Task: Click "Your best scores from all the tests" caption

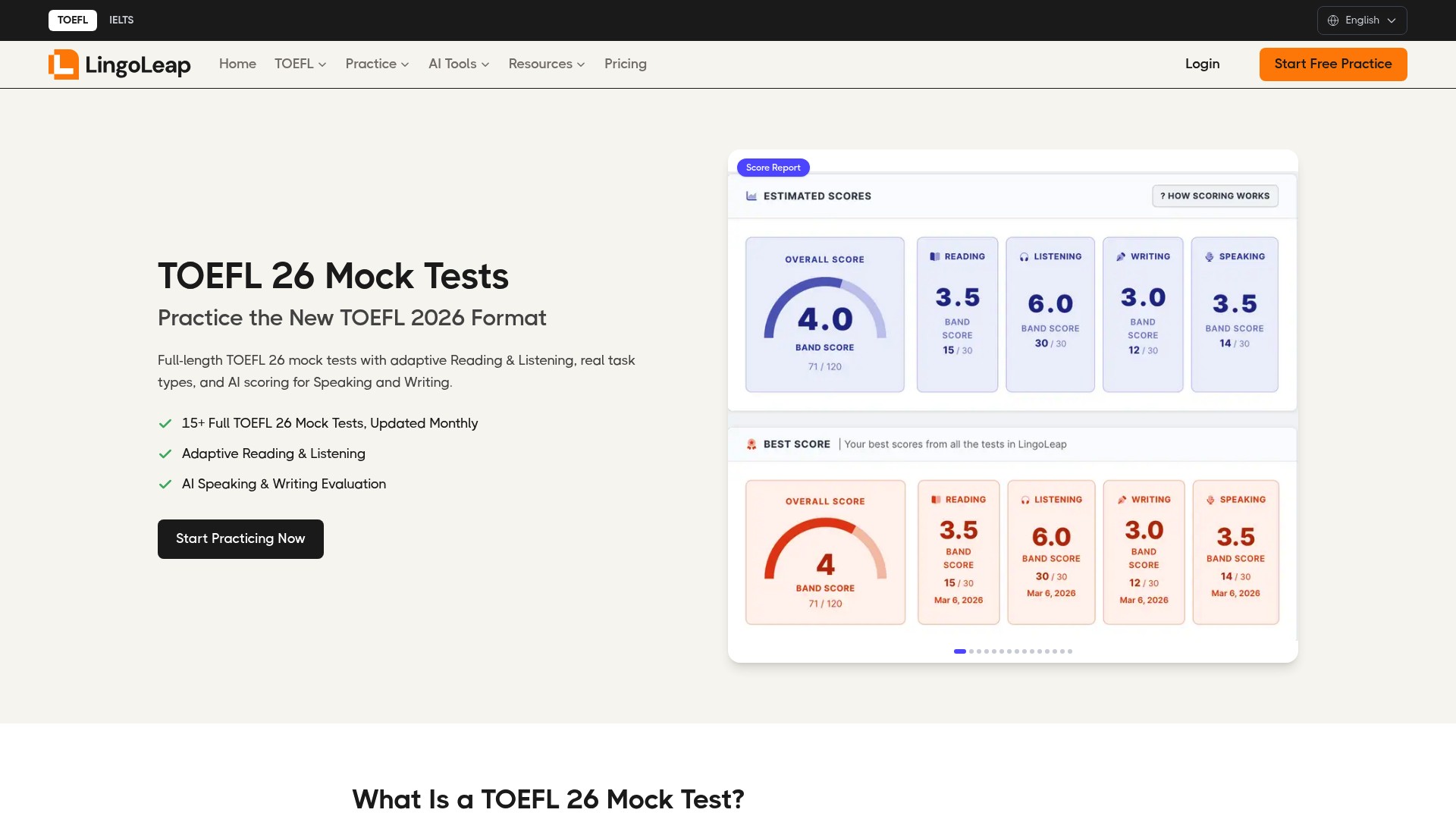Action: (x=955, y=444)
